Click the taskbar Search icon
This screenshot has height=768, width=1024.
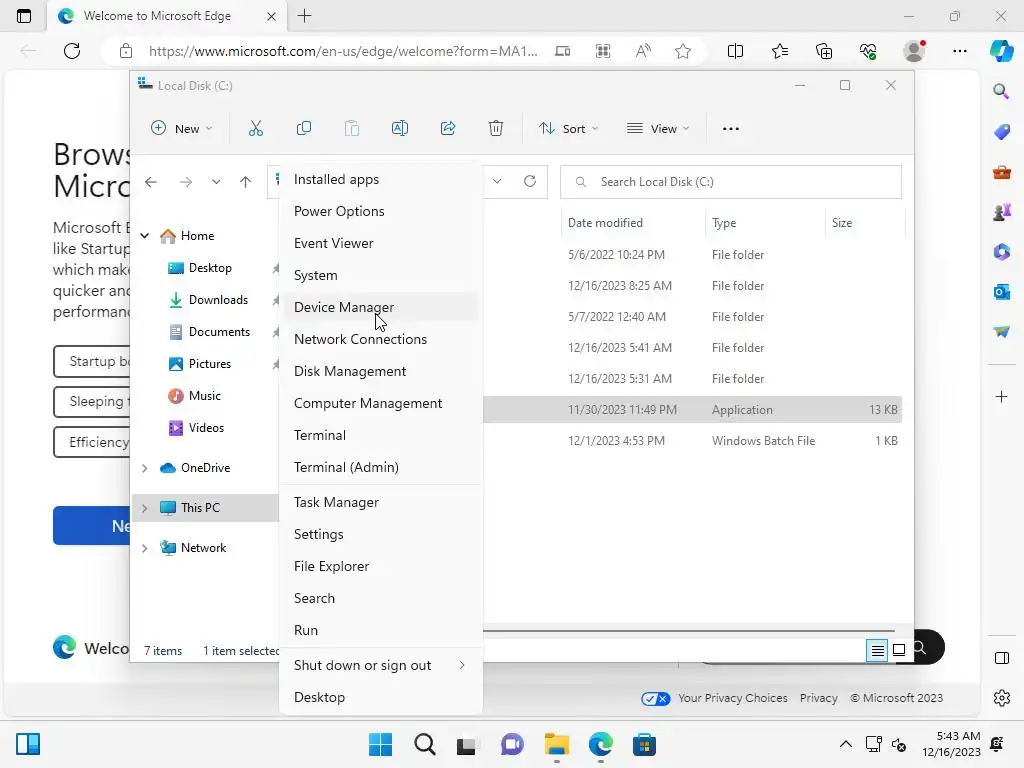(424, 744)
